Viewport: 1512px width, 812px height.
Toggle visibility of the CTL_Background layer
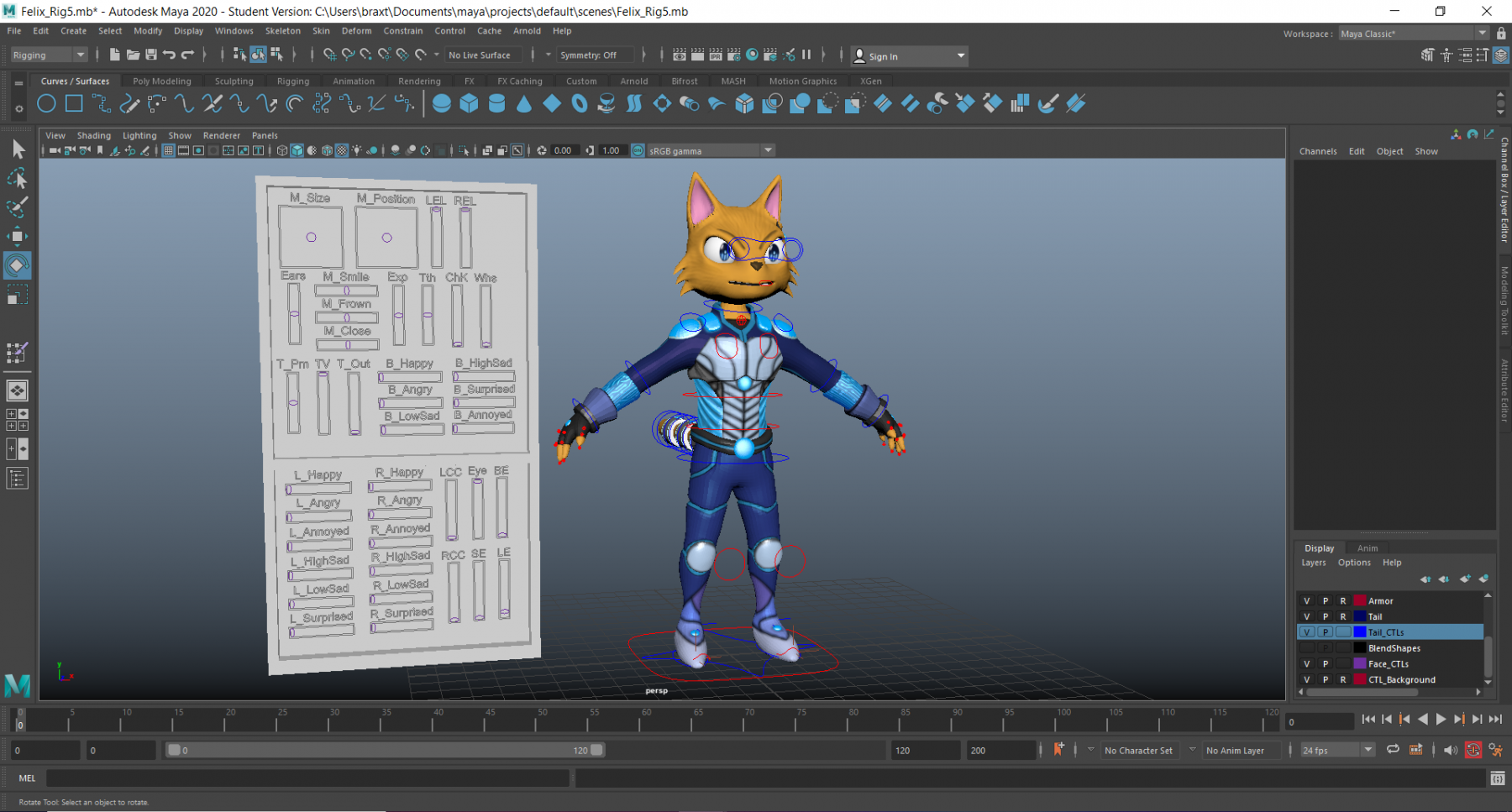[x=1307, y=679]
